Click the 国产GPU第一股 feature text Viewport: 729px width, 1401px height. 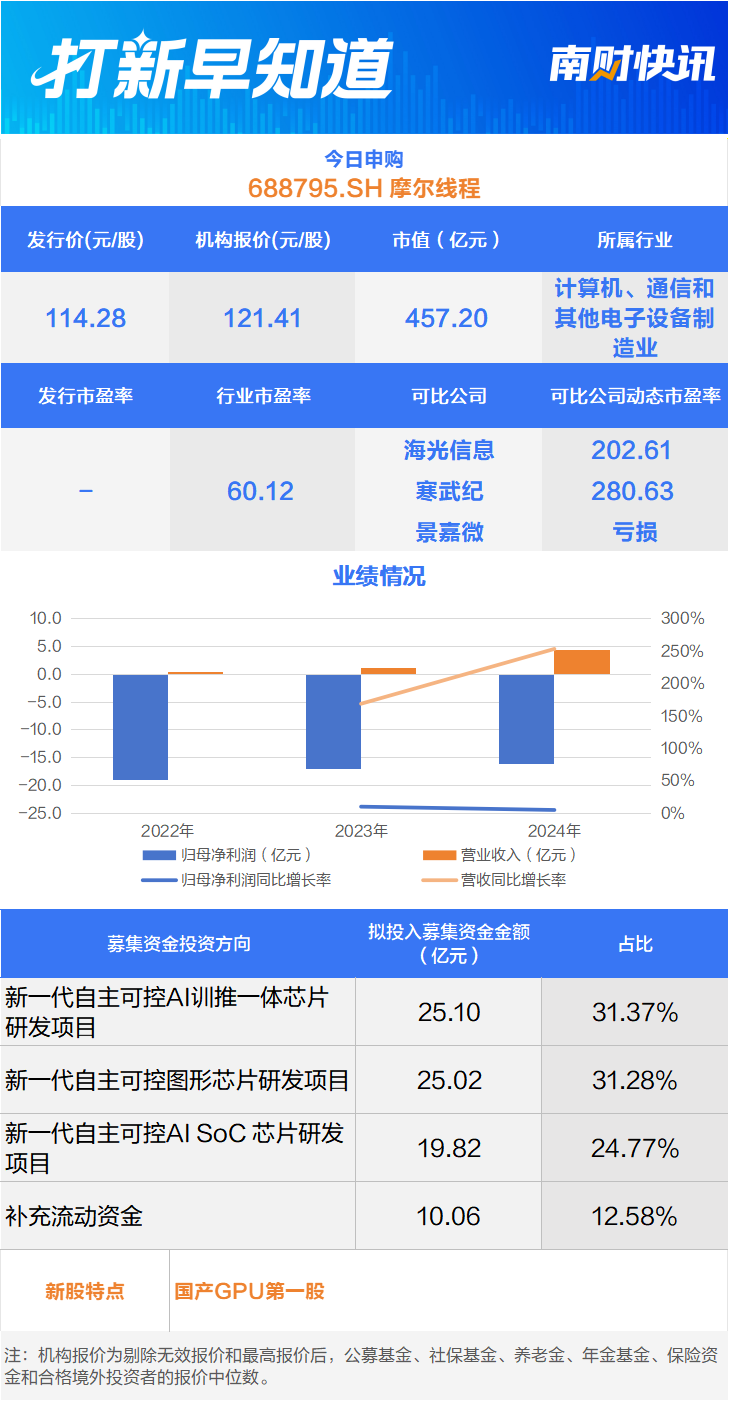coord(250,1291)
